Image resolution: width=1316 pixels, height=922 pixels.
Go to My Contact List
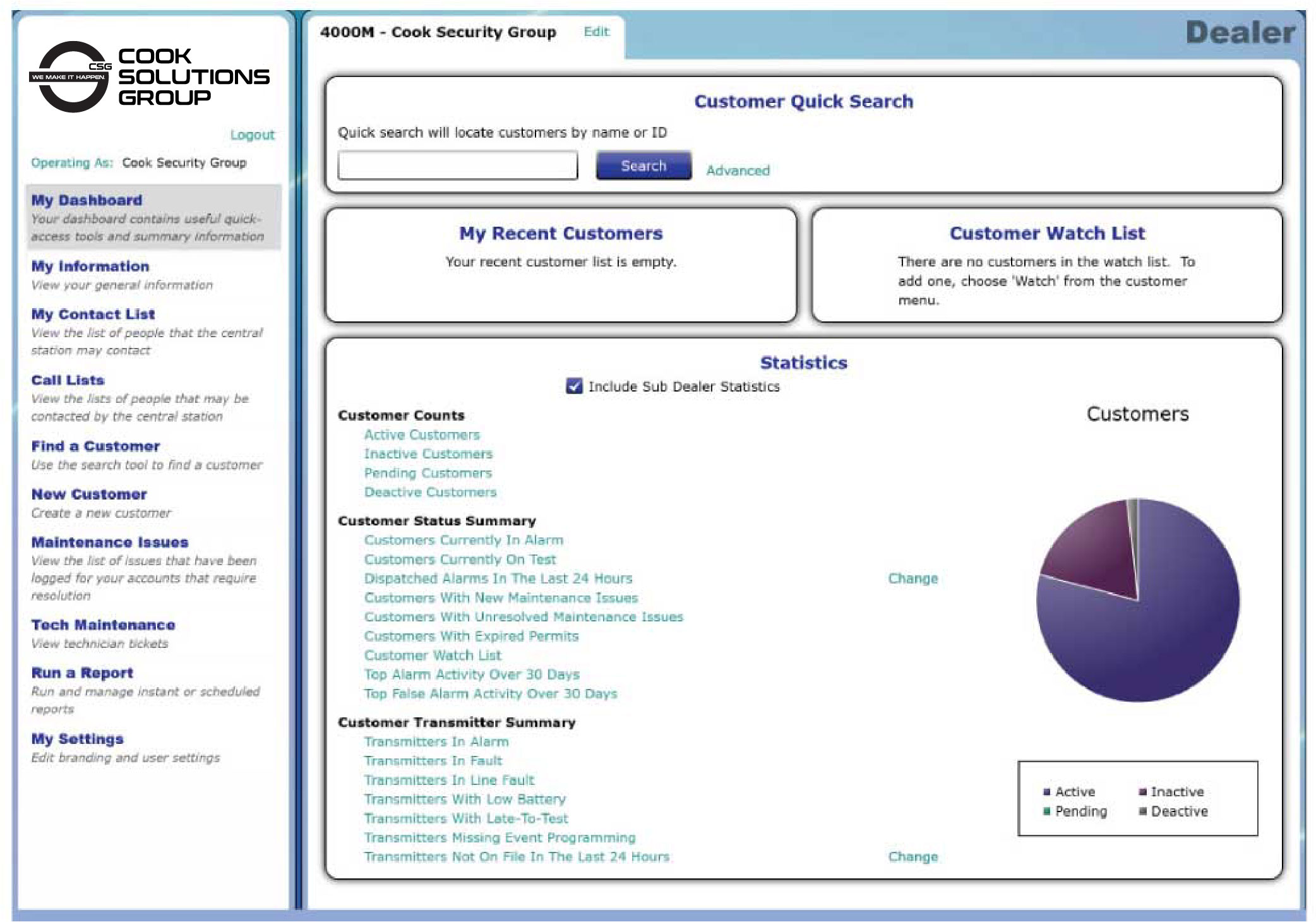tap(93, 314)
